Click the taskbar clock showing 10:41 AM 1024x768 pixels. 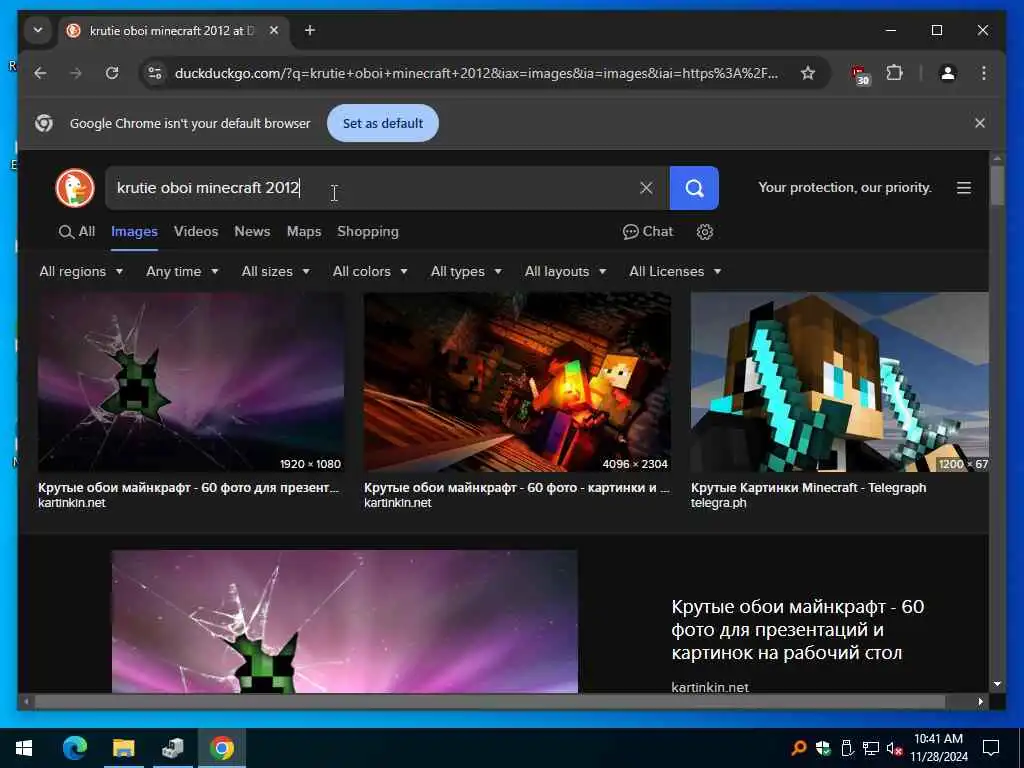[938, 748]
